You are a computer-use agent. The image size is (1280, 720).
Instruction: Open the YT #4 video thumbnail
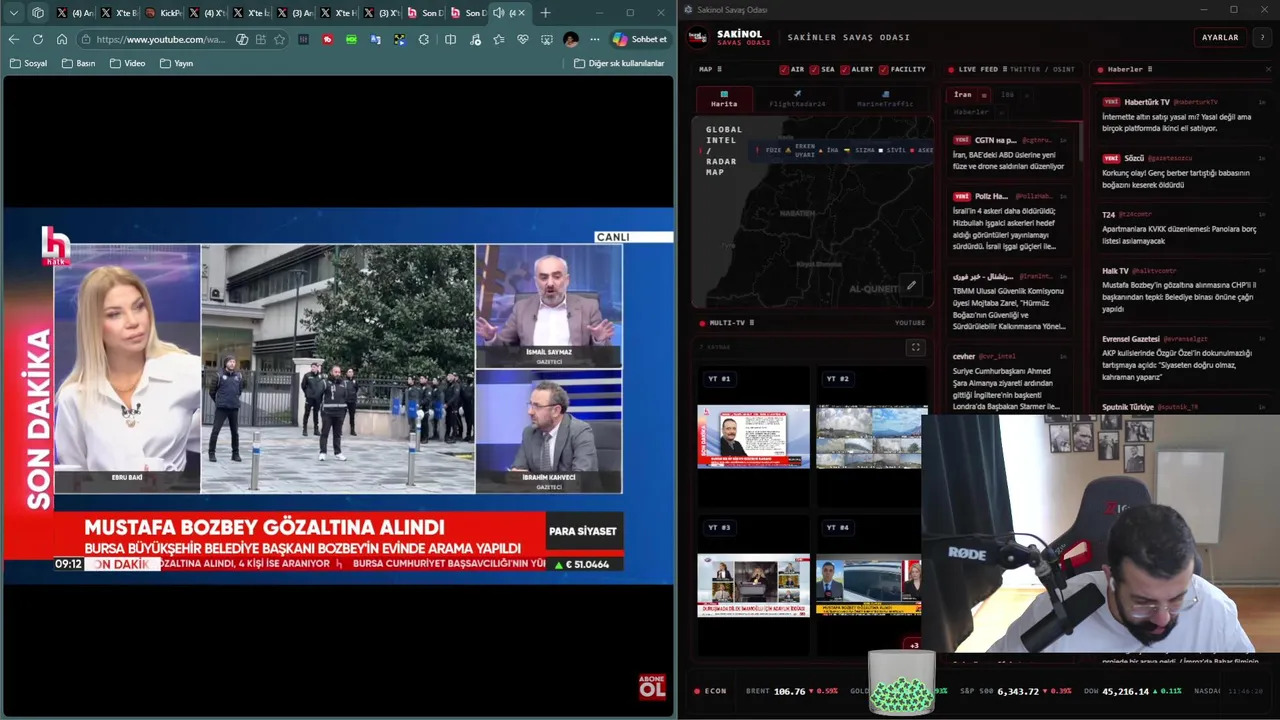[869, 585]
